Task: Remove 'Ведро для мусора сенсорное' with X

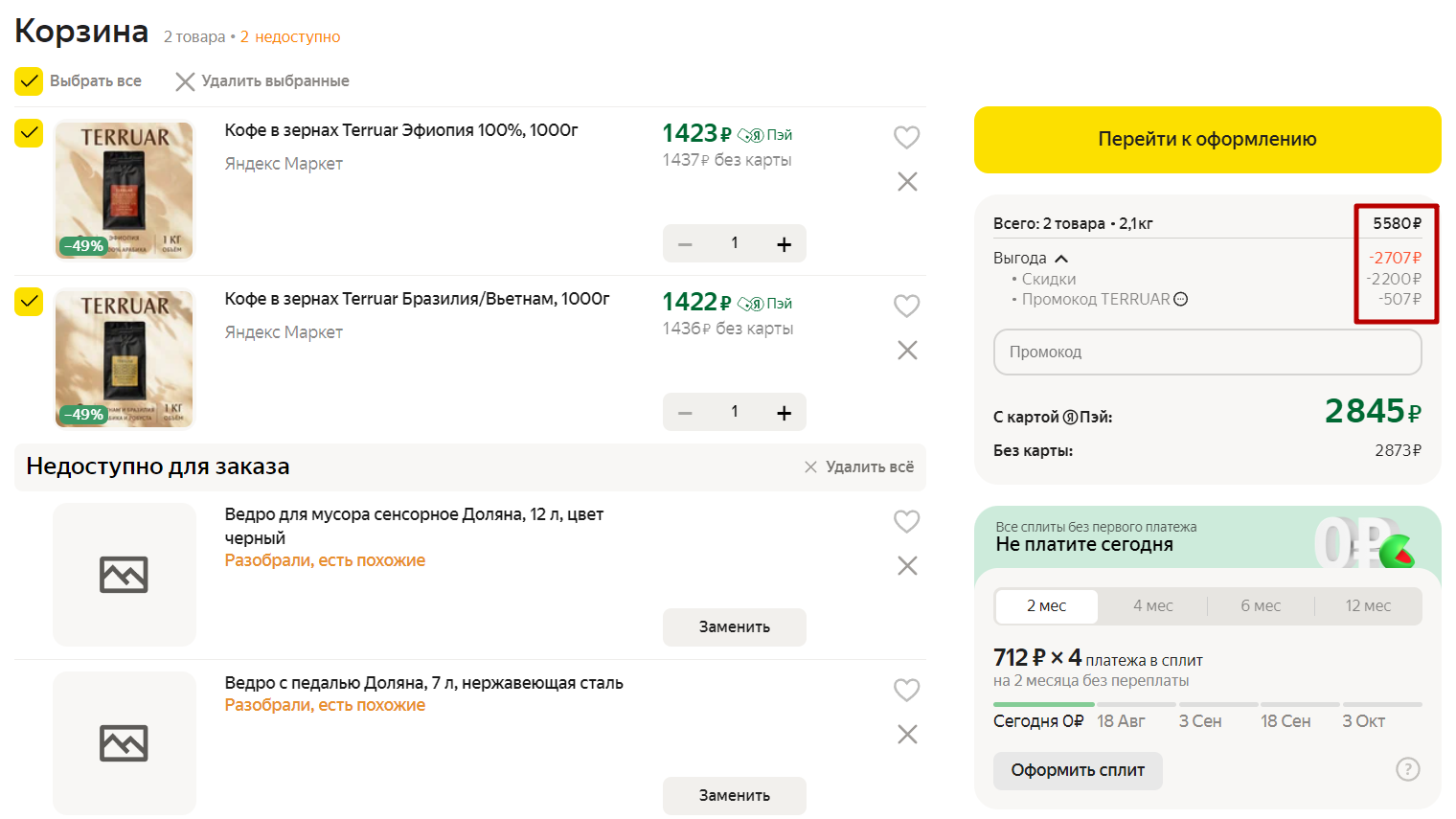Action: pos(907,565)
